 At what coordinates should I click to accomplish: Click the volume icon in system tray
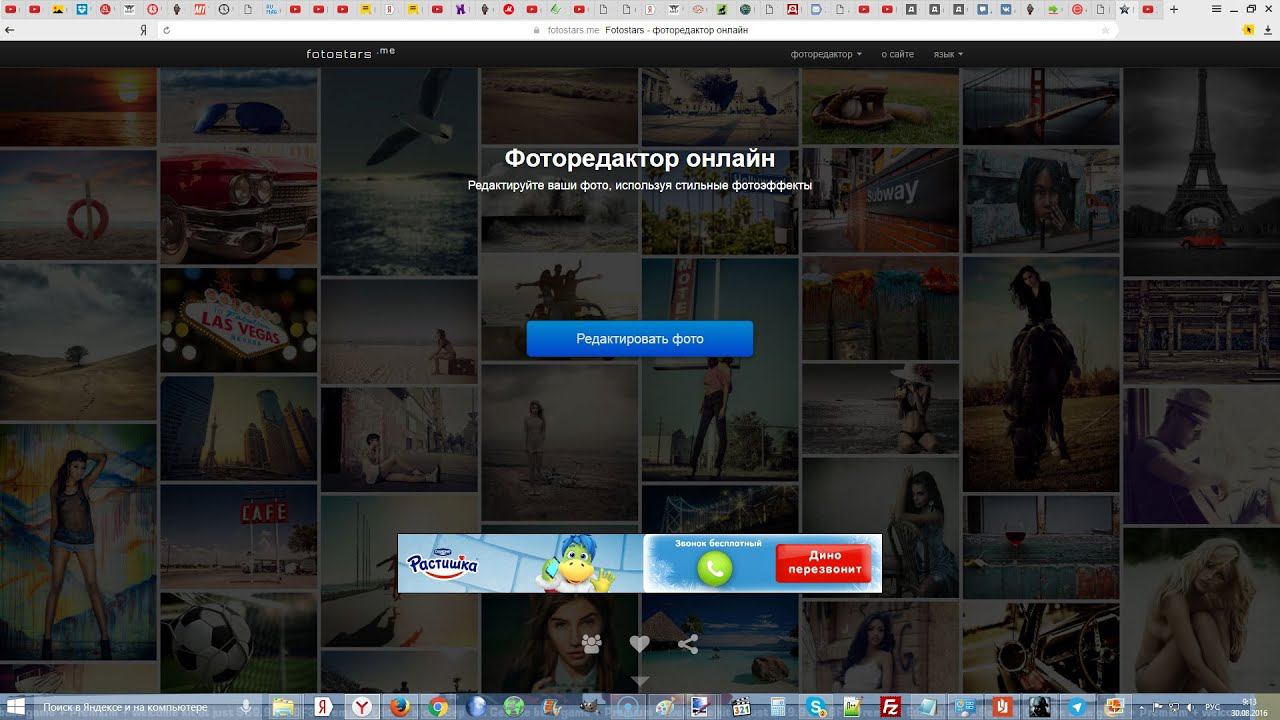[x=1190, y=707]
